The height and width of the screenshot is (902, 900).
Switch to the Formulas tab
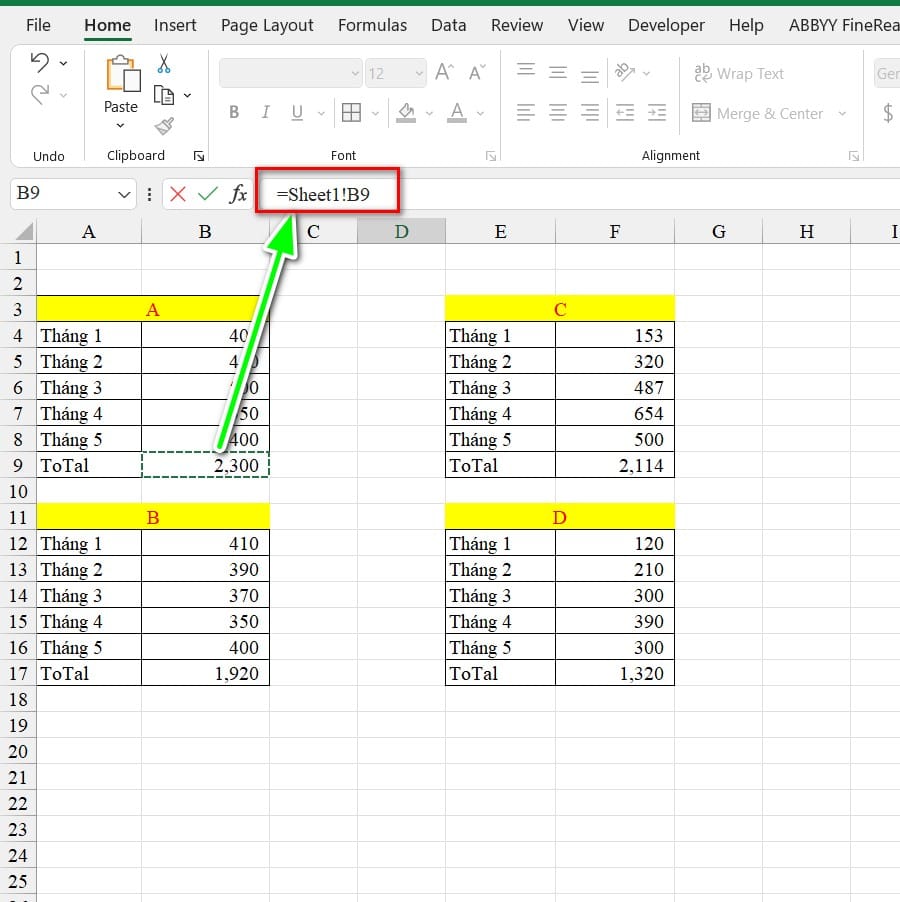tap(372, 25)
